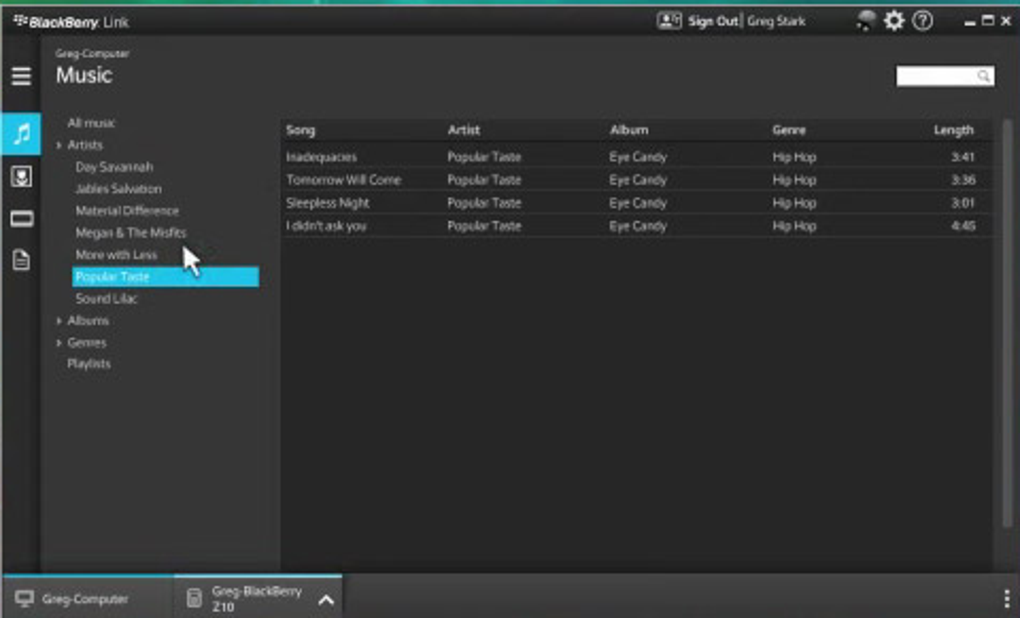This screenshot has height=618, width=1020.
Task: Select song Sleepless Night
Action: tap(328, 203)
